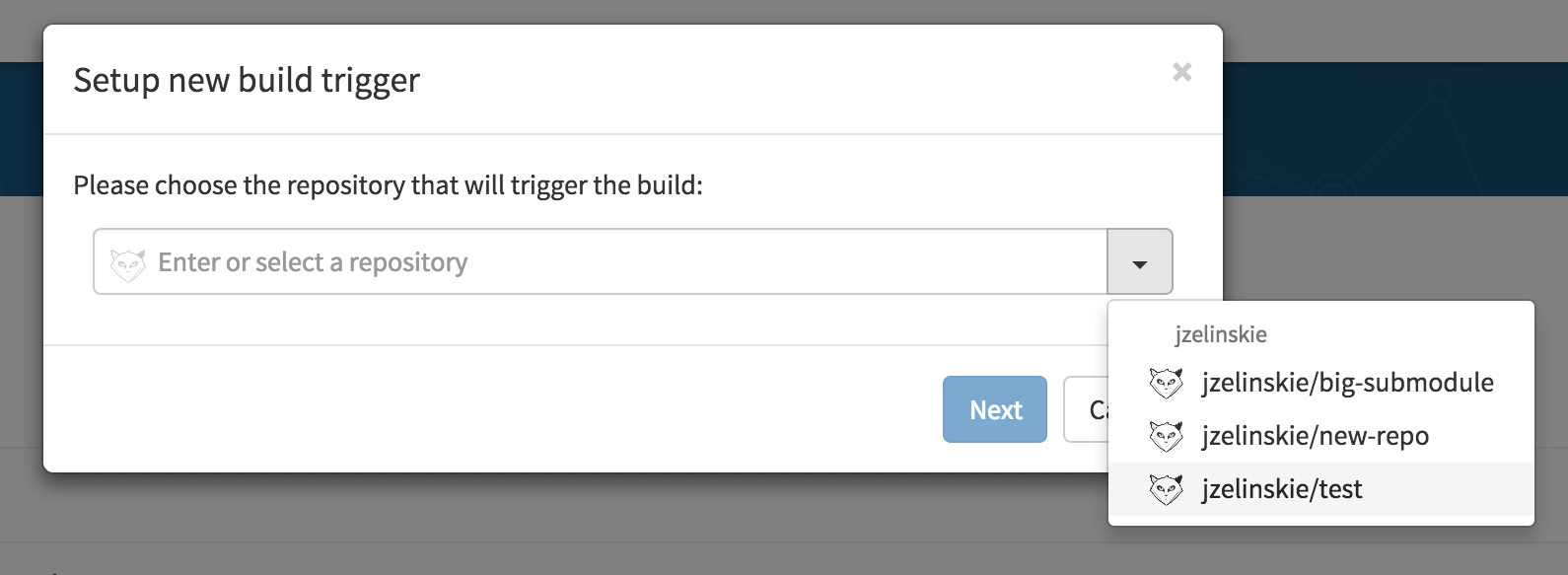Click the GitLab fox icon in repository field
The width and height of the screenshot is (1568, 575).
point(127,263)
